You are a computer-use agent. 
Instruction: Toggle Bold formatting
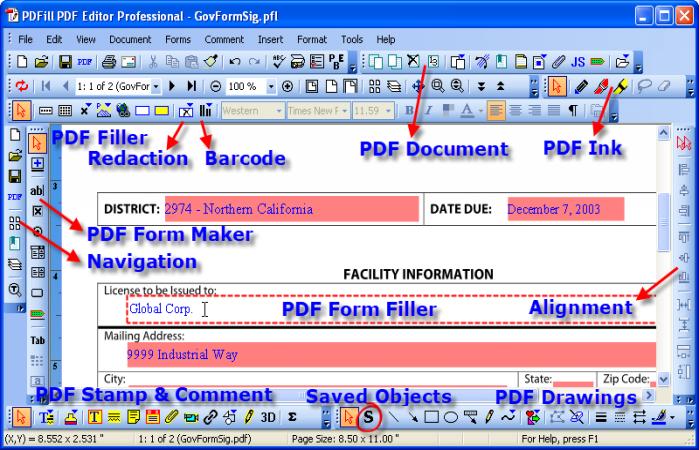(409, 110)
